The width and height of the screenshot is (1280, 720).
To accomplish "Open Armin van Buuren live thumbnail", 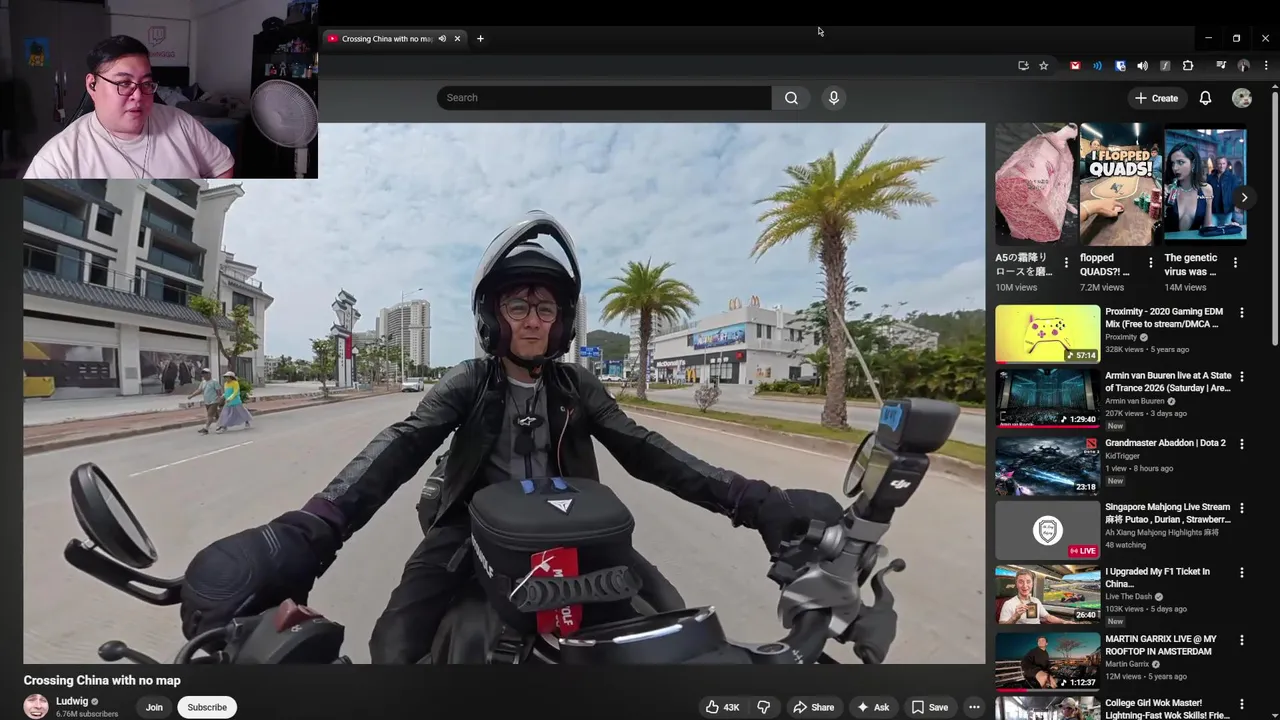I will (x=1047, y=398).
